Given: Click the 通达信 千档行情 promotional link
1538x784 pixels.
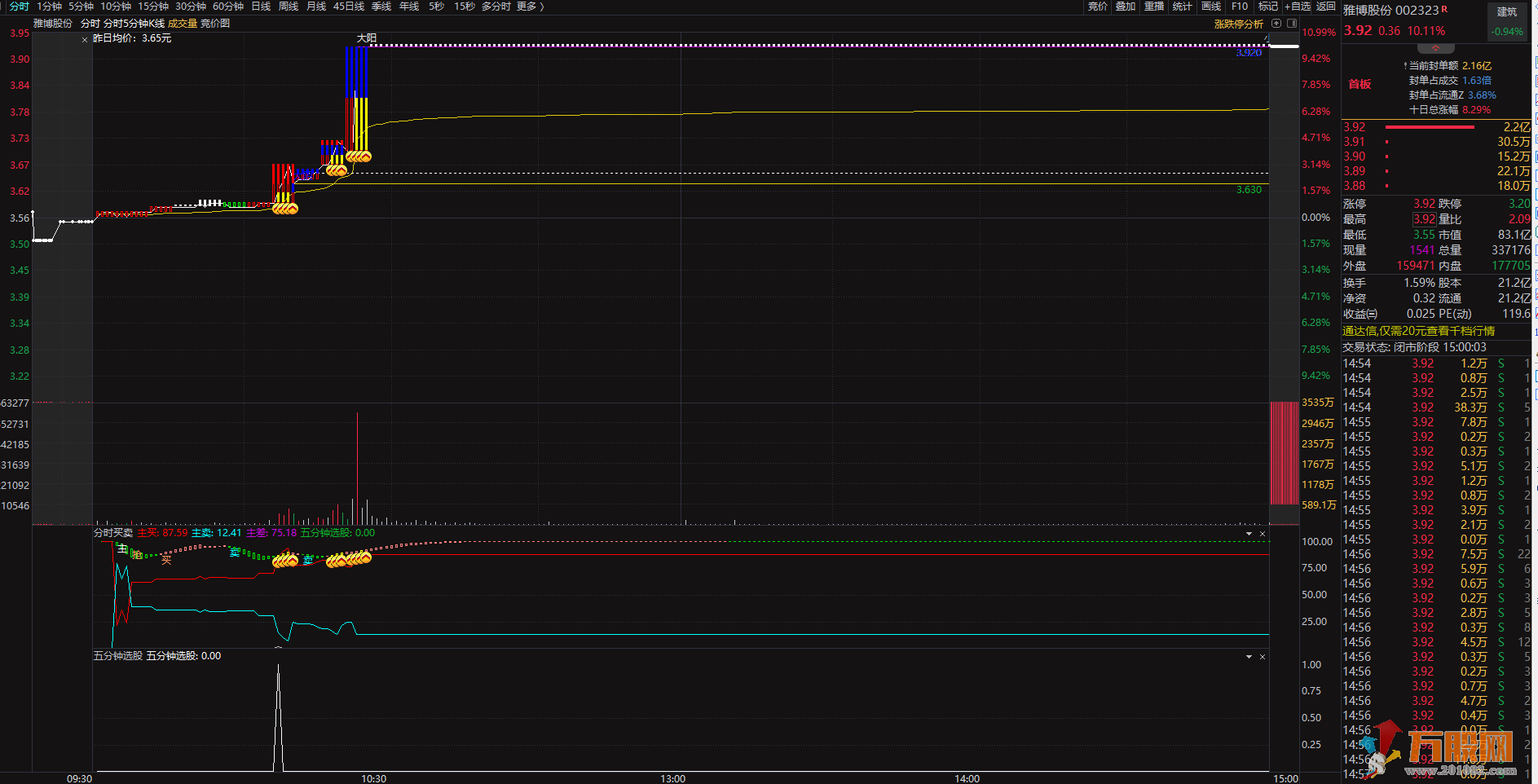Looking at the screenshot, I should (1418, 331).
